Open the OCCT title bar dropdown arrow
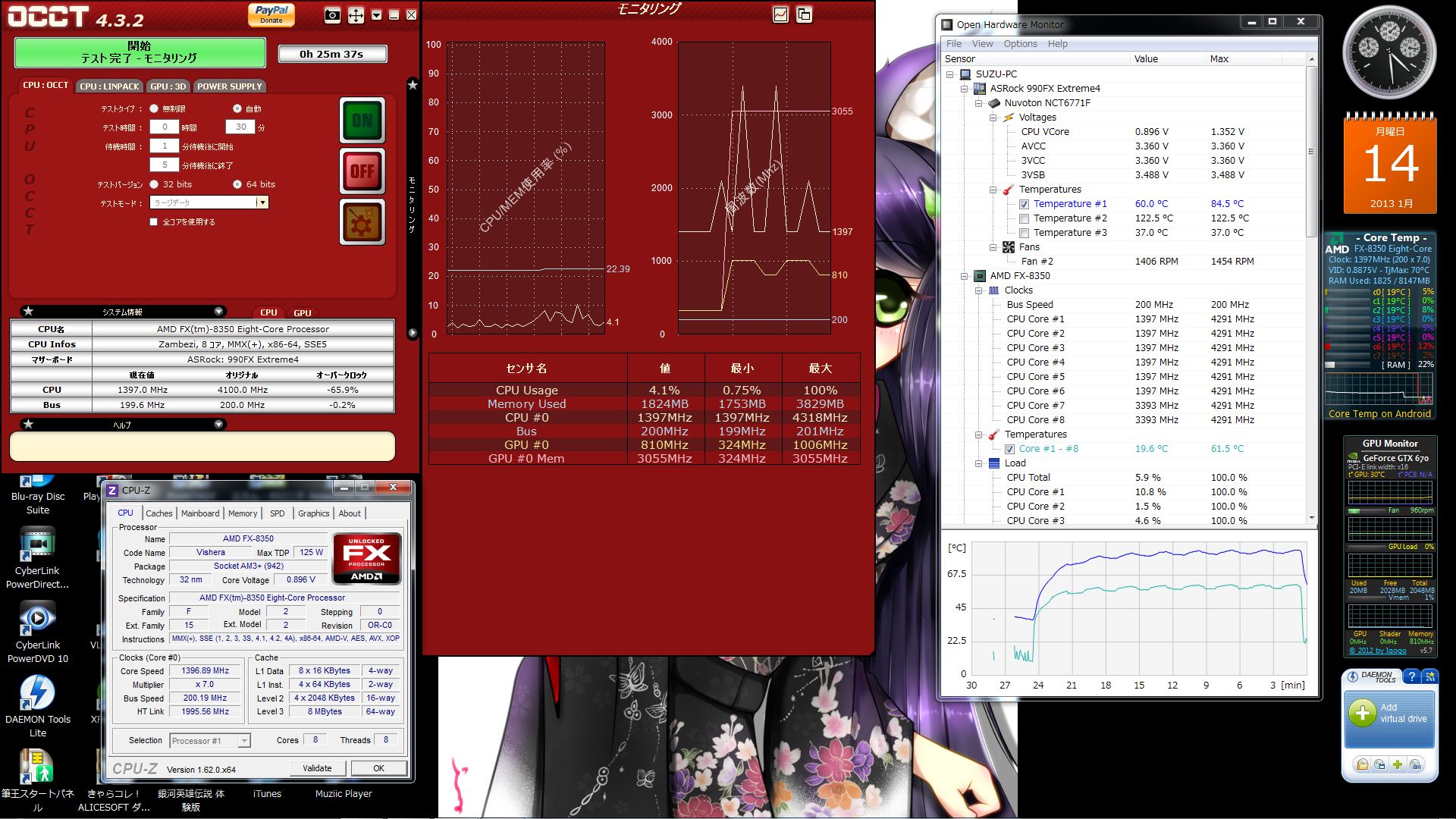 [x=376, y=15]
